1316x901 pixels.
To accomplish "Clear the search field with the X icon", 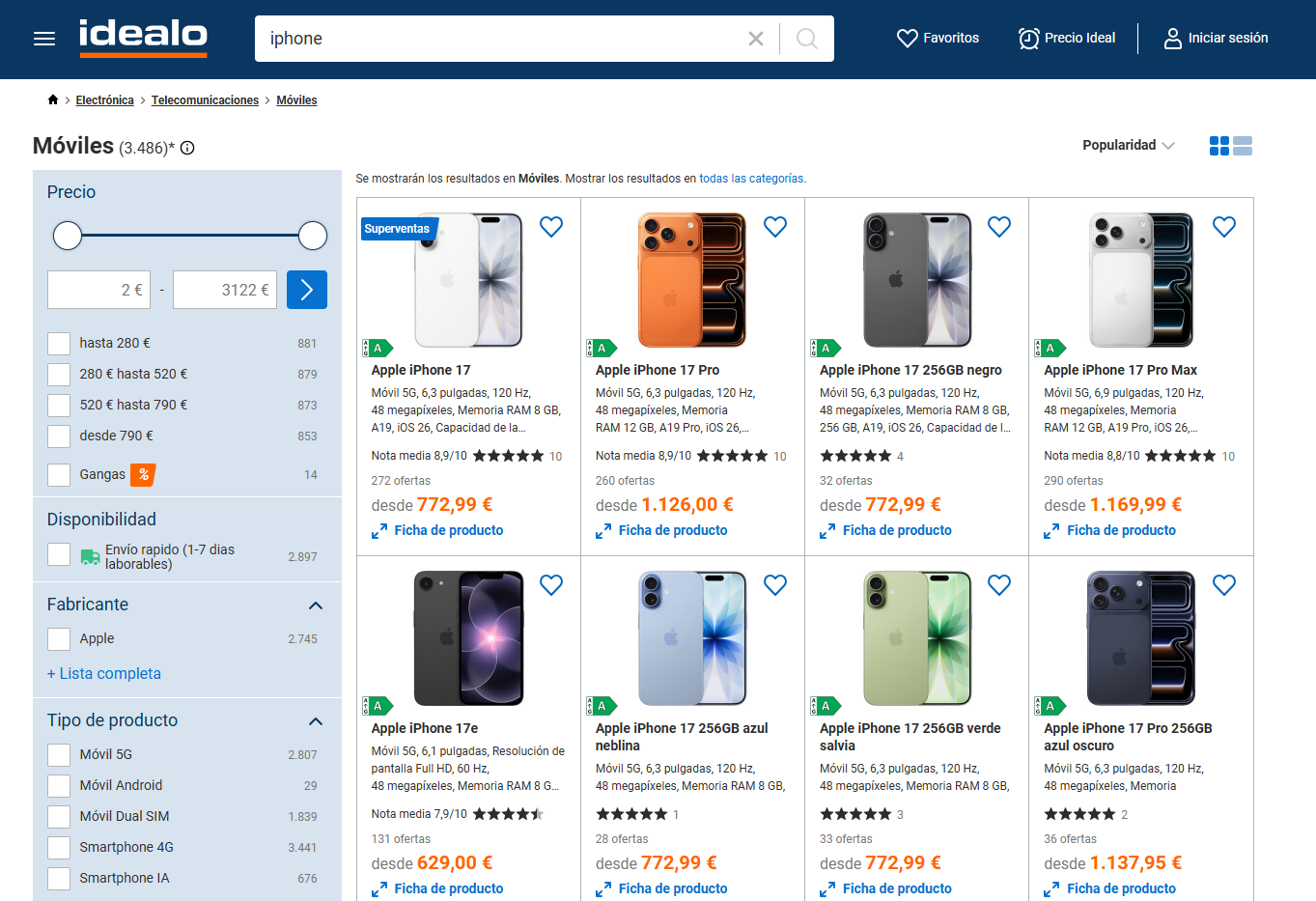I will [x=756, y=39].
